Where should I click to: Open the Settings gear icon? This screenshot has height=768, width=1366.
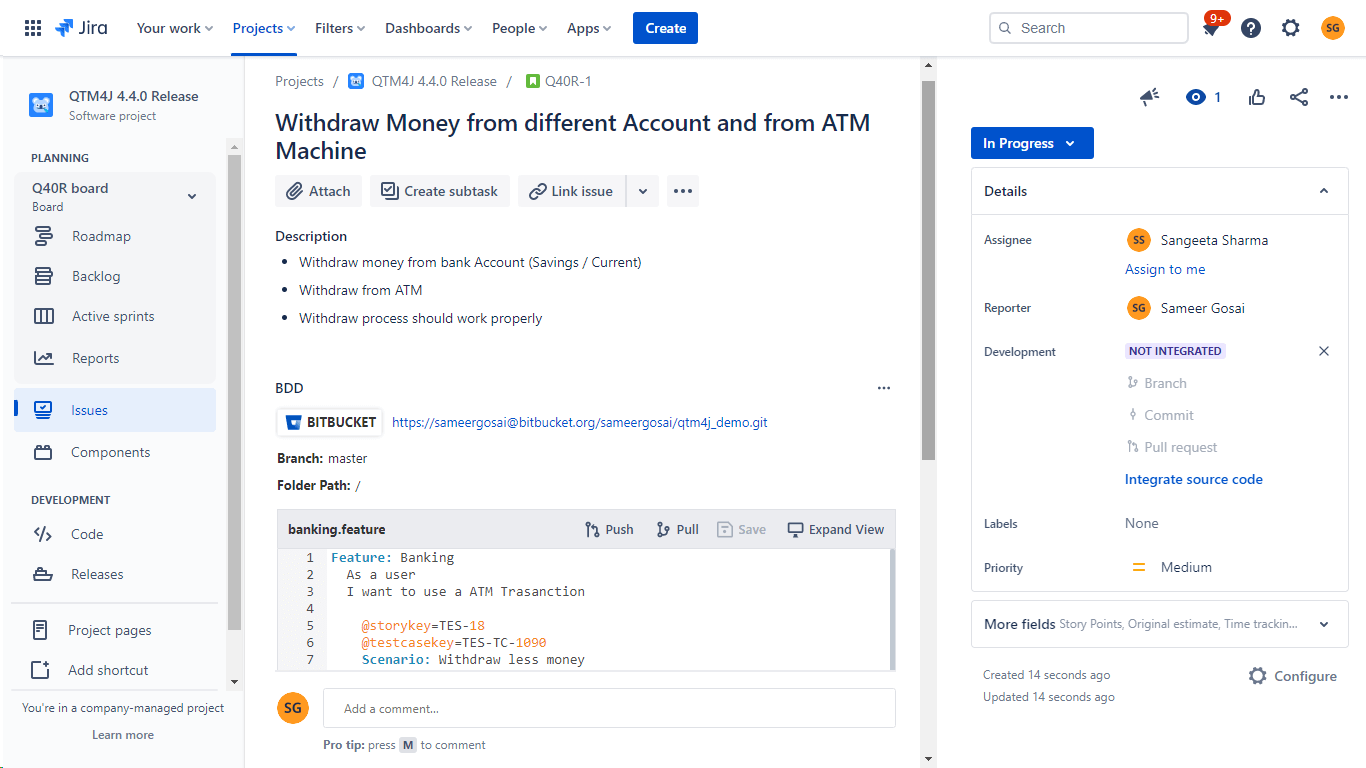coord(1291,28)
